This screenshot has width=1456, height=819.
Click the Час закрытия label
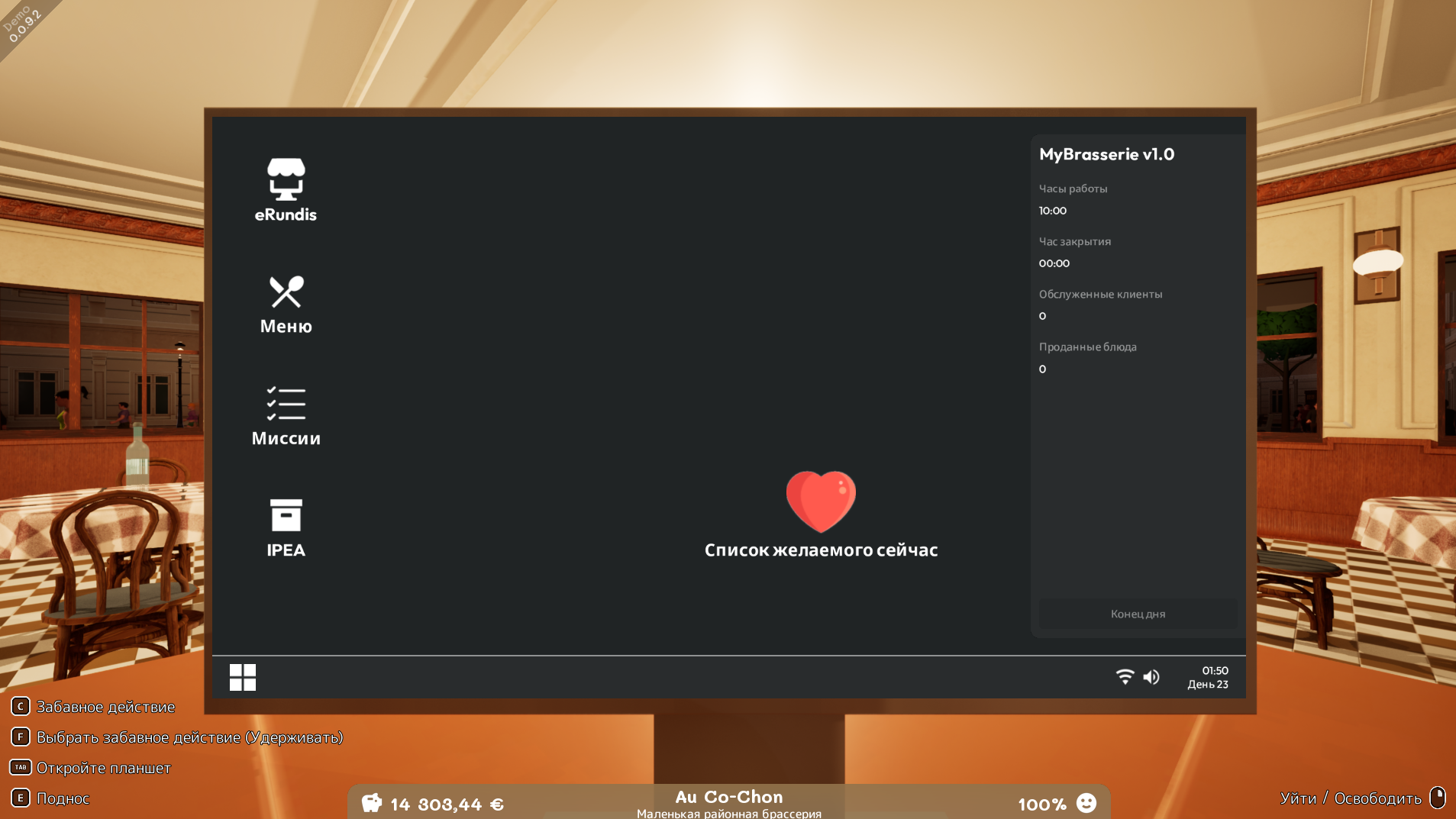tap(1074, 241)
